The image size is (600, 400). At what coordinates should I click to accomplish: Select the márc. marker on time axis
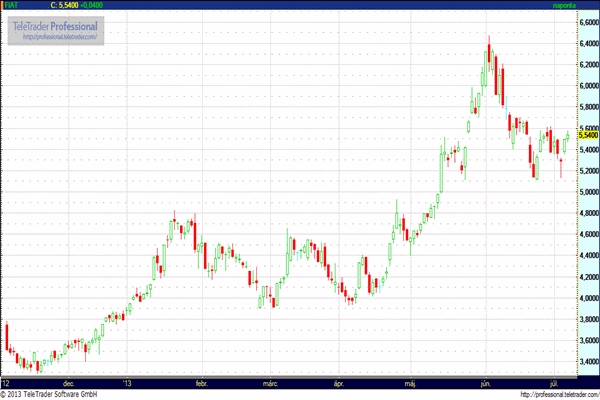pos(270,382)
